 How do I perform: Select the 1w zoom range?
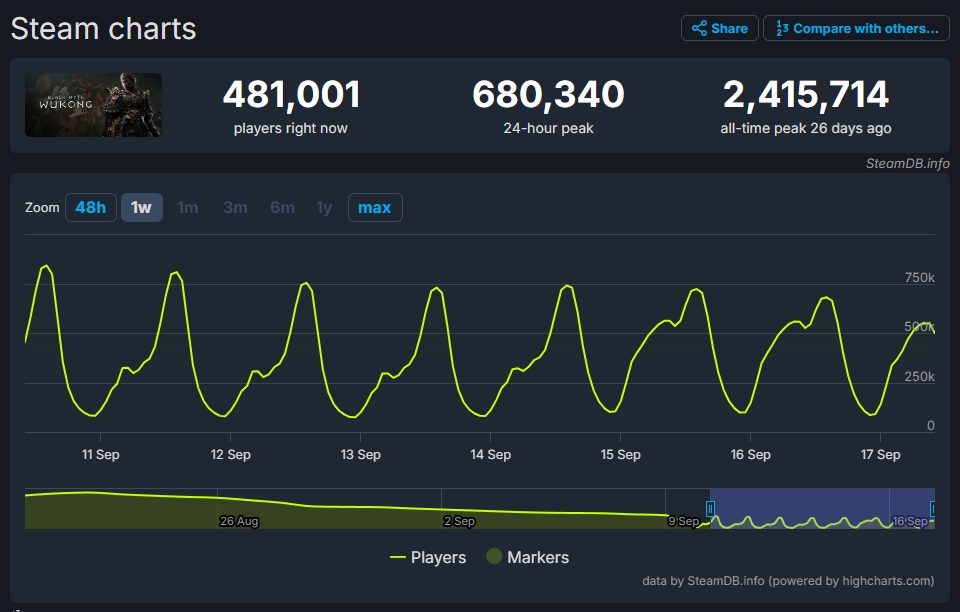coord(141,207)
